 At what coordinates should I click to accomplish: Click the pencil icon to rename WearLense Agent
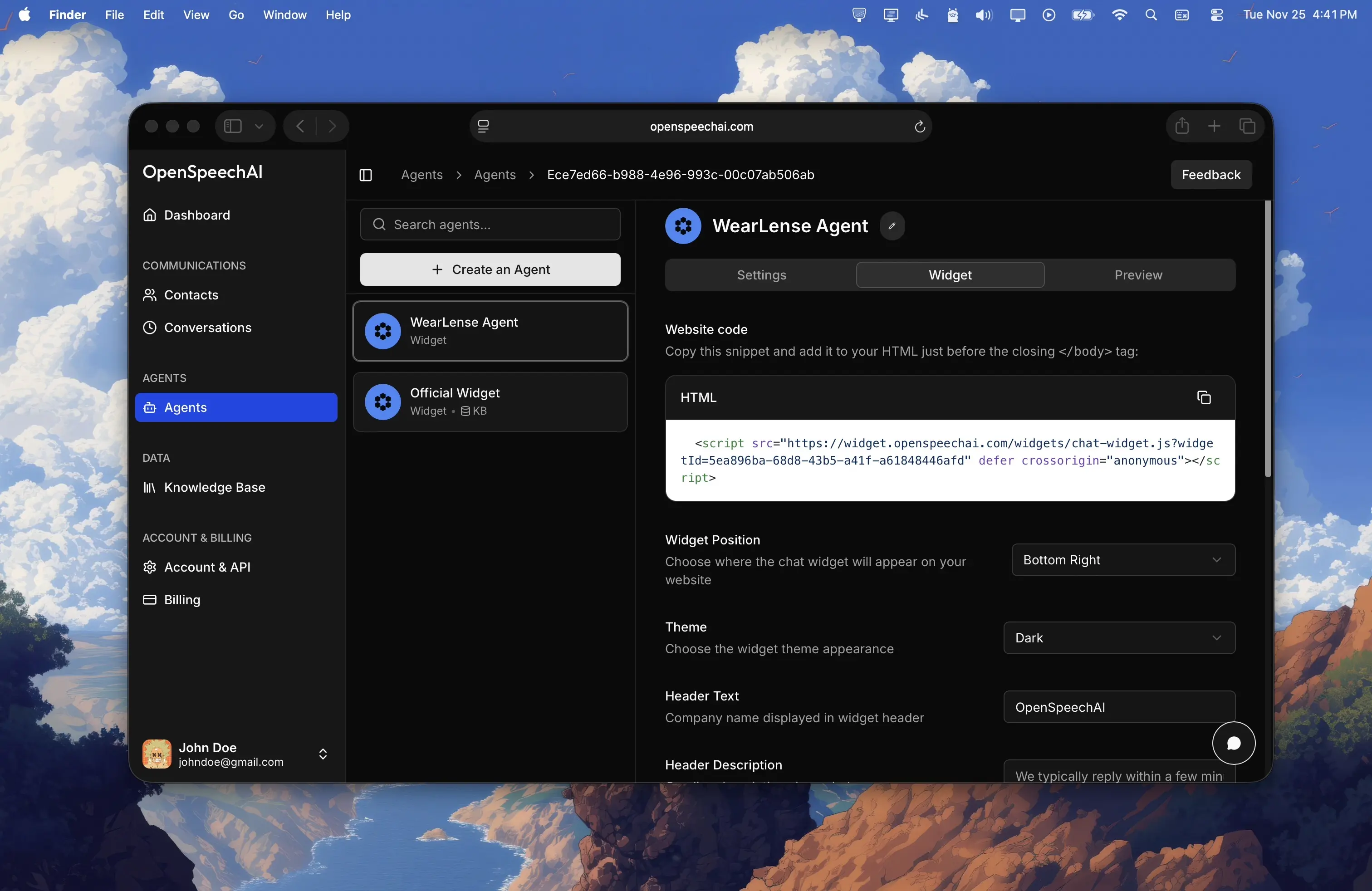(x=892, y=226)
